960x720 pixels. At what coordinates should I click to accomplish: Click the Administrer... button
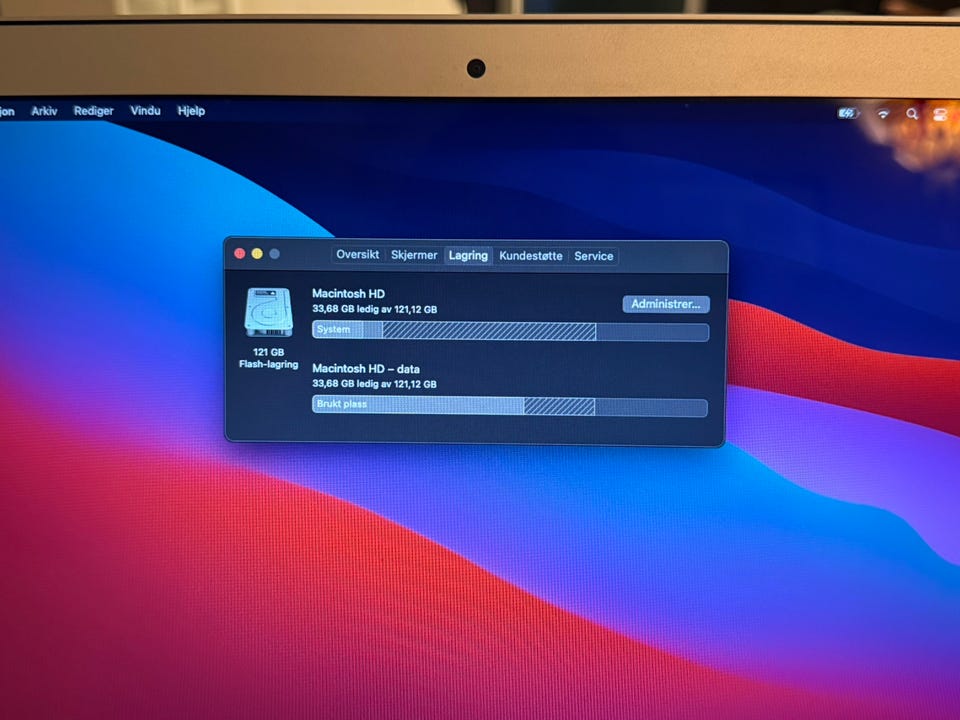coord(666,304)
